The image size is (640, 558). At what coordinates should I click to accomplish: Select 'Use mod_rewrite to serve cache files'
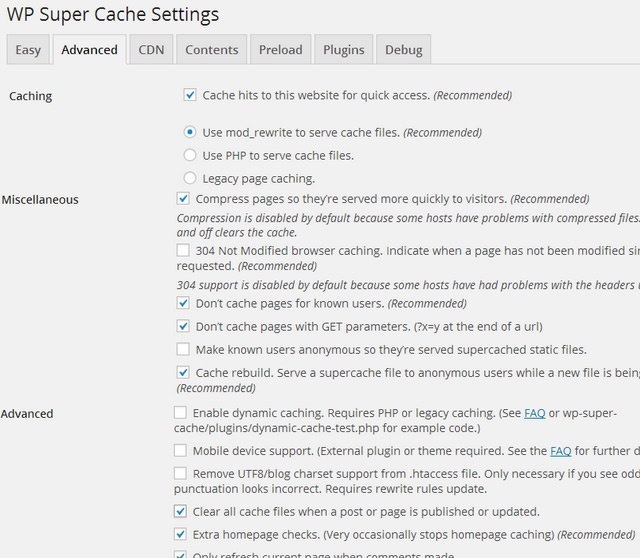point(190,132)
